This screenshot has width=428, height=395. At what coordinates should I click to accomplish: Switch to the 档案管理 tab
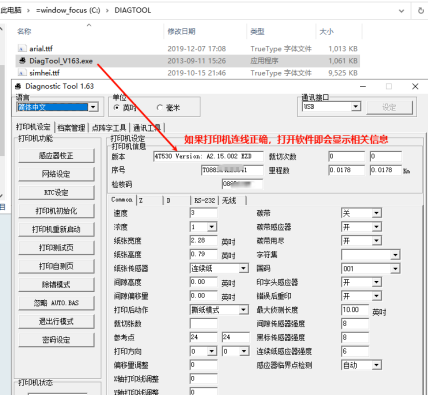(x=71, y=128)
